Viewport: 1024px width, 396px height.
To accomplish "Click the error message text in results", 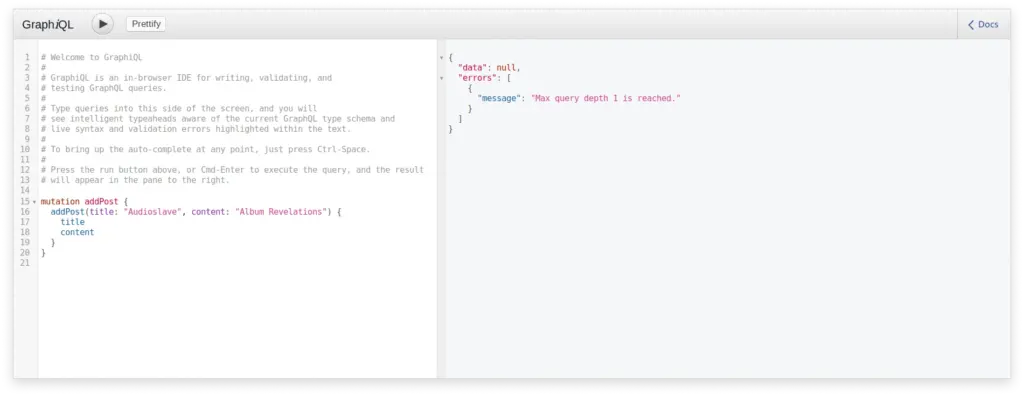I will pos(605,98).
